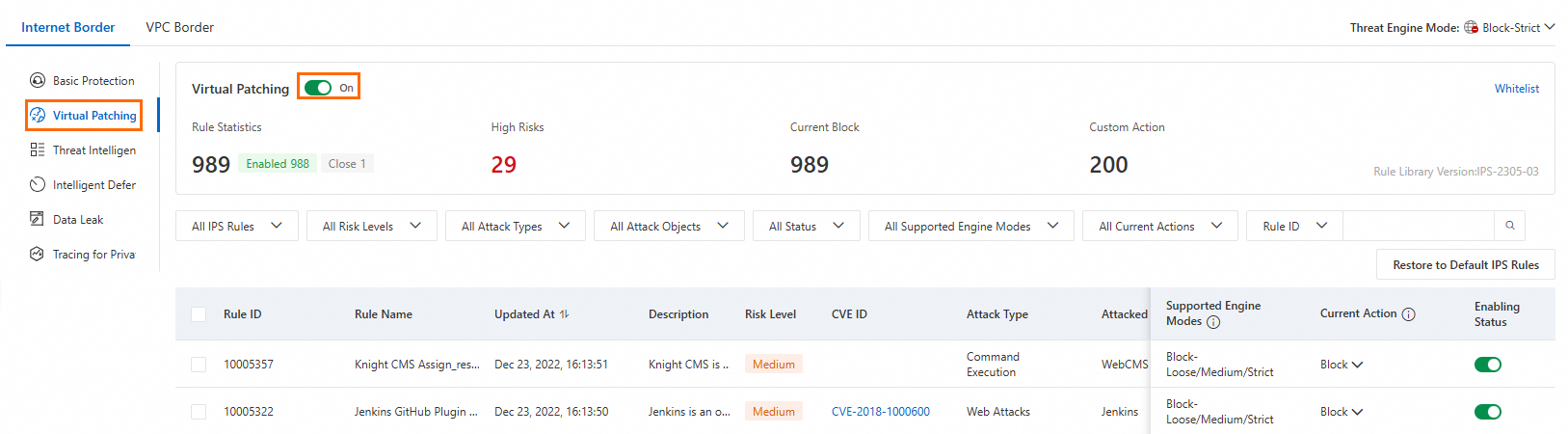The width and height of the screenshot is (1568, 434).
Task: Open the Basic Protection sidebar icon
Action: click(x=38, y=80)
